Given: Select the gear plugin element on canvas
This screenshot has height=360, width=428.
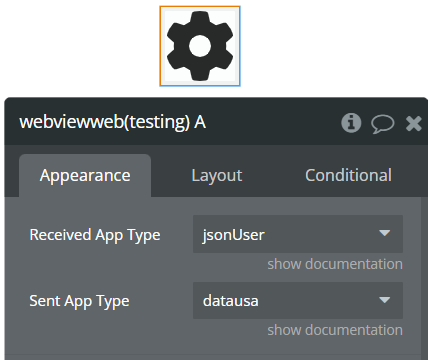Looking at the screenshot, I should tap(200, 46).
